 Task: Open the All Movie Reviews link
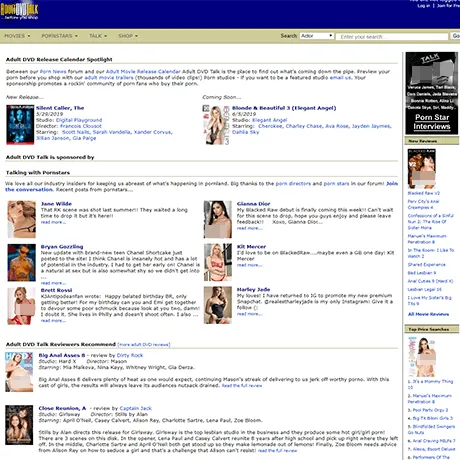click(428, 314)
